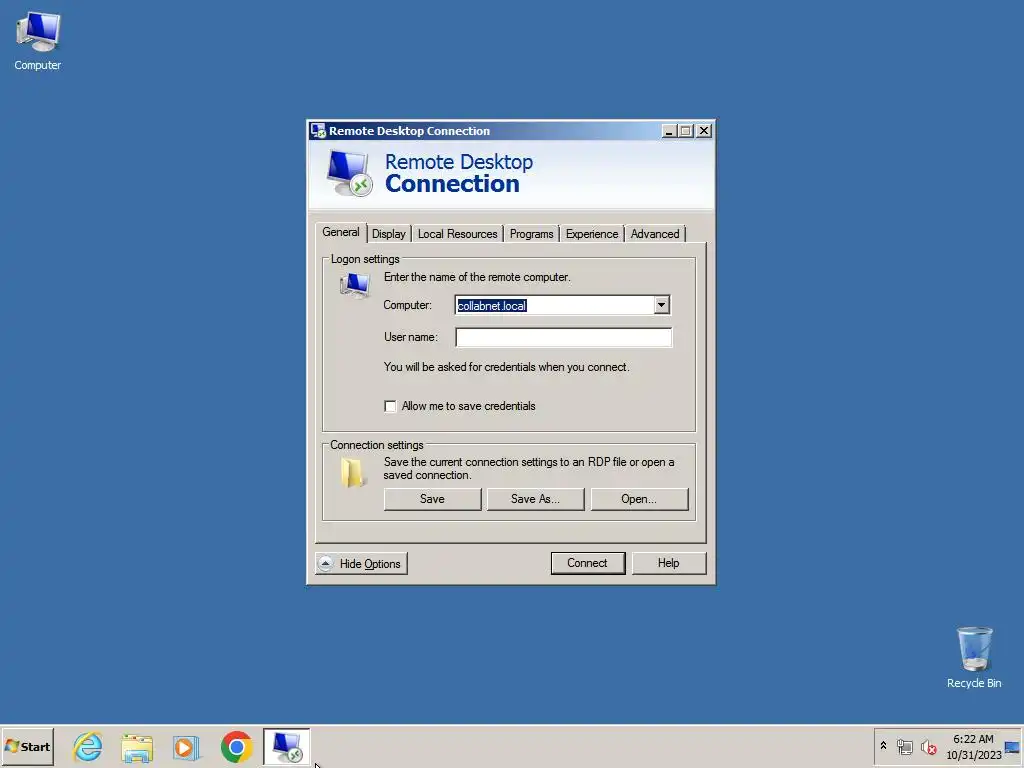The width and height of the screenshot is (1024, 768).
Task: Expand the Computer name dropdown arrow
Action: click(662, 305)
